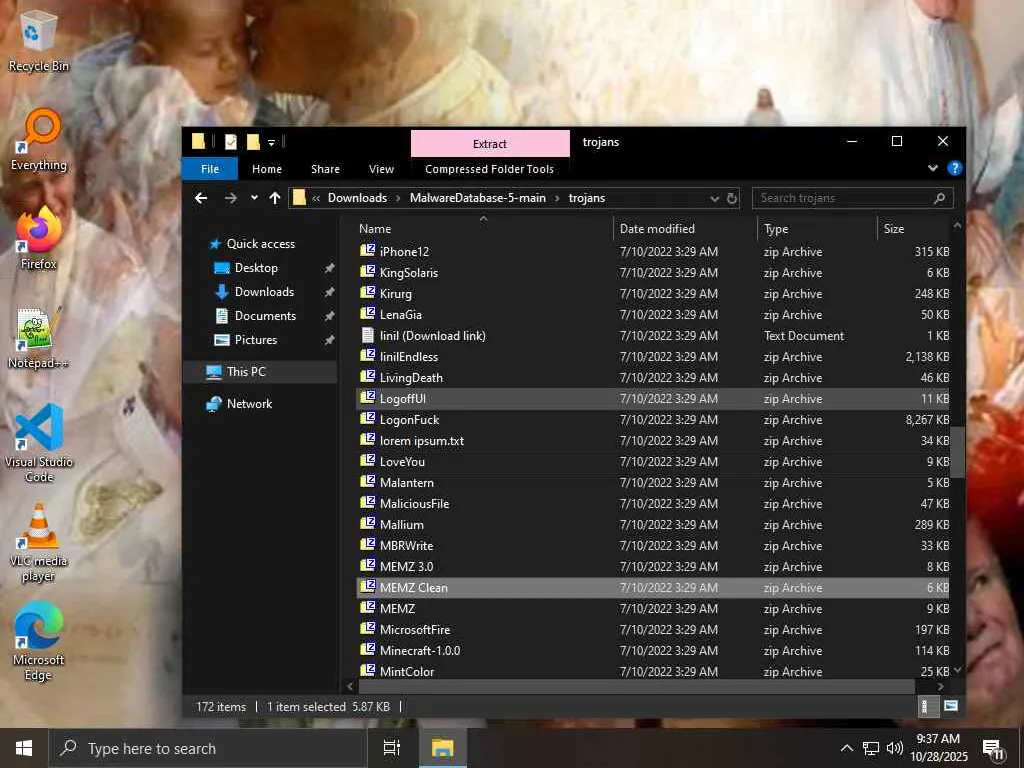Open the File Explorer Help icon
This screenshot has height=768, width=1024.
[x=954, y=169]
